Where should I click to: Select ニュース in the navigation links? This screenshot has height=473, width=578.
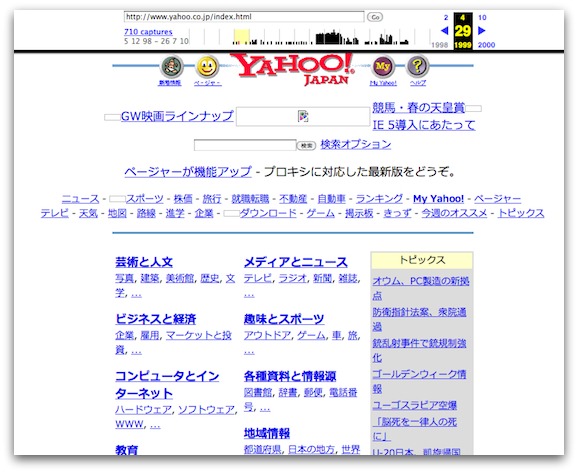point(80,199)
